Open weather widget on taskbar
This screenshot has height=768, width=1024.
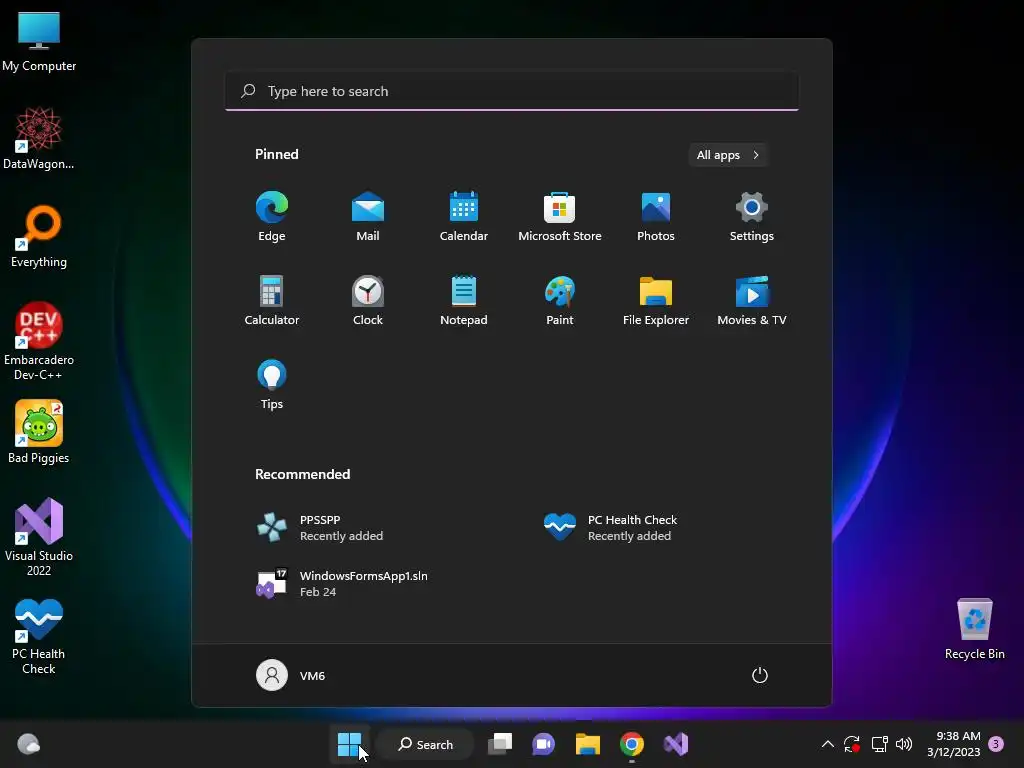click(28, 744)
